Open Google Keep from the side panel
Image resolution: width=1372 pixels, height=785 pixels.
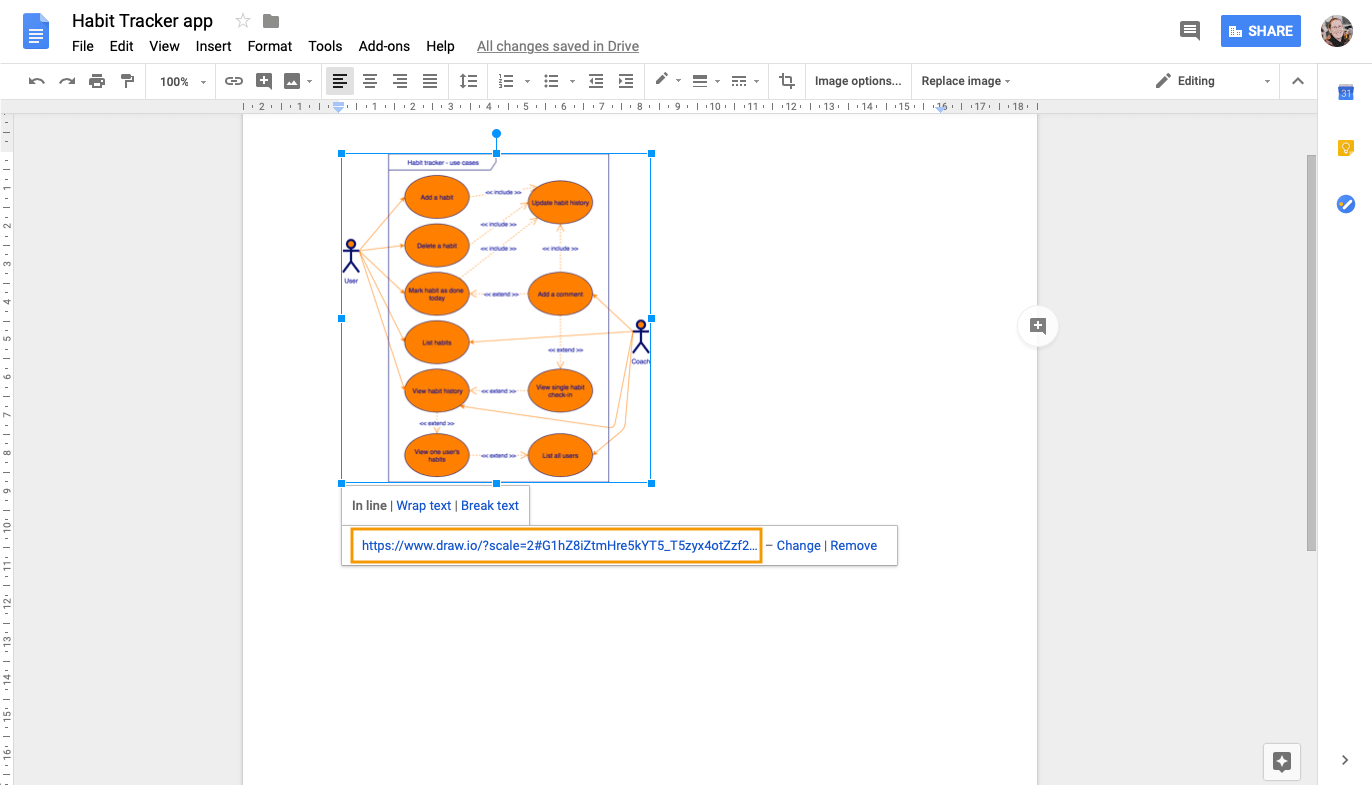pyautogui.click(x=1345, y=147)
